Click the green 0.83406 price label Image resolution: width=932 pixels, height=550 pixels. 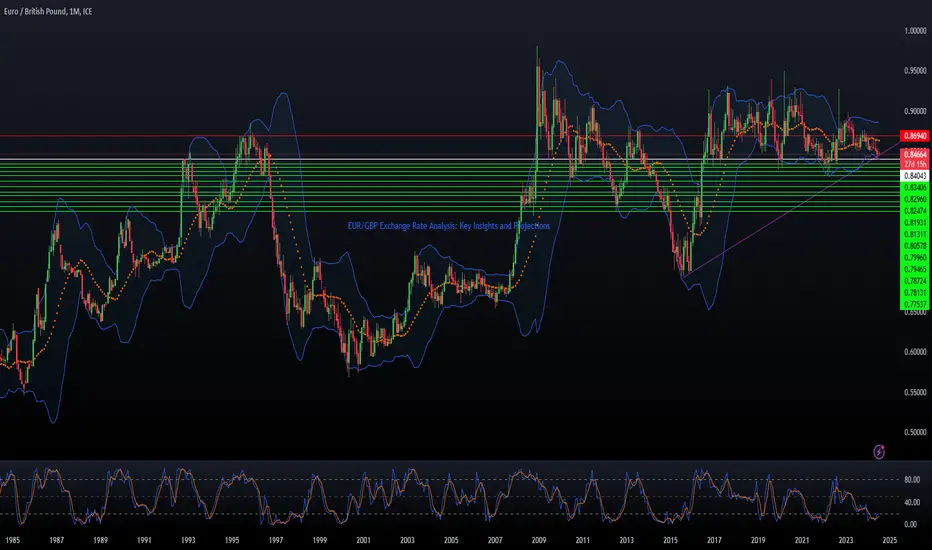(x=915, y=187)
